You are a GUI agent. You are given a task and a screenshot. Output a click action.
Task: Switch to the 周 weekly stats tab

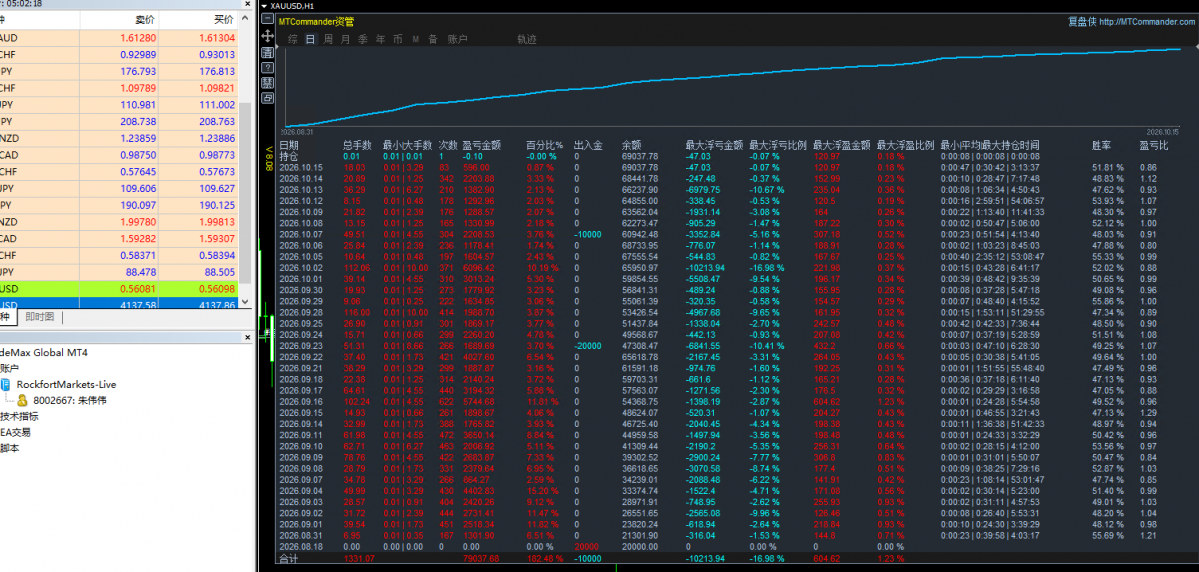(328, 39)
